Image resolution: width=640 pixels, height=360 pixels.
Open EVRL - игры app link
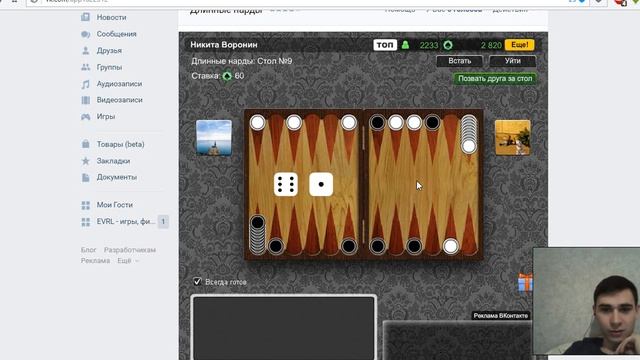pyautogui.click(x=126, y=222)
